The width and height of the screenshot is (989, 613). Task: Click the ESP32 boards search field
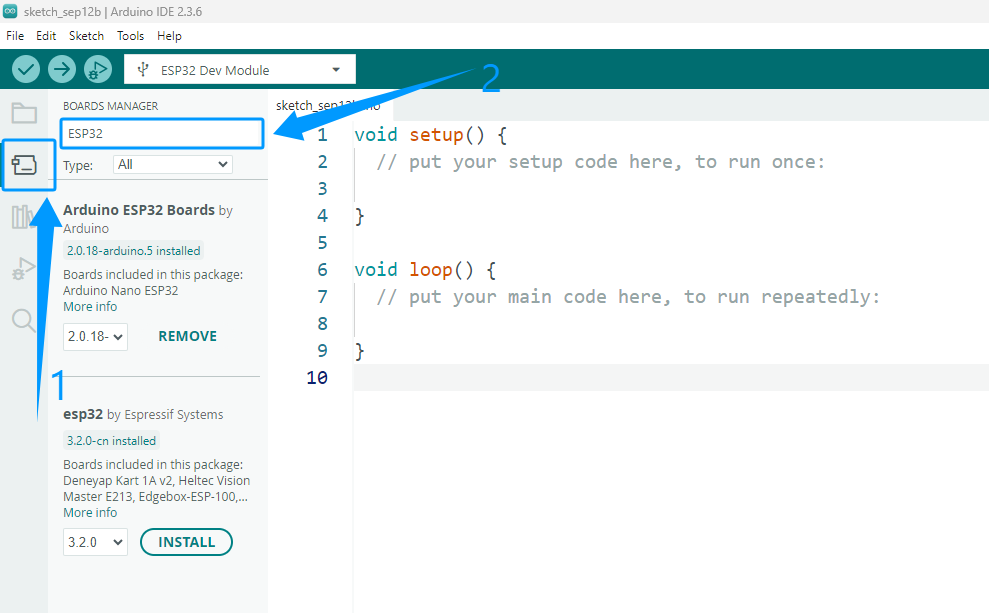(162, 134)
